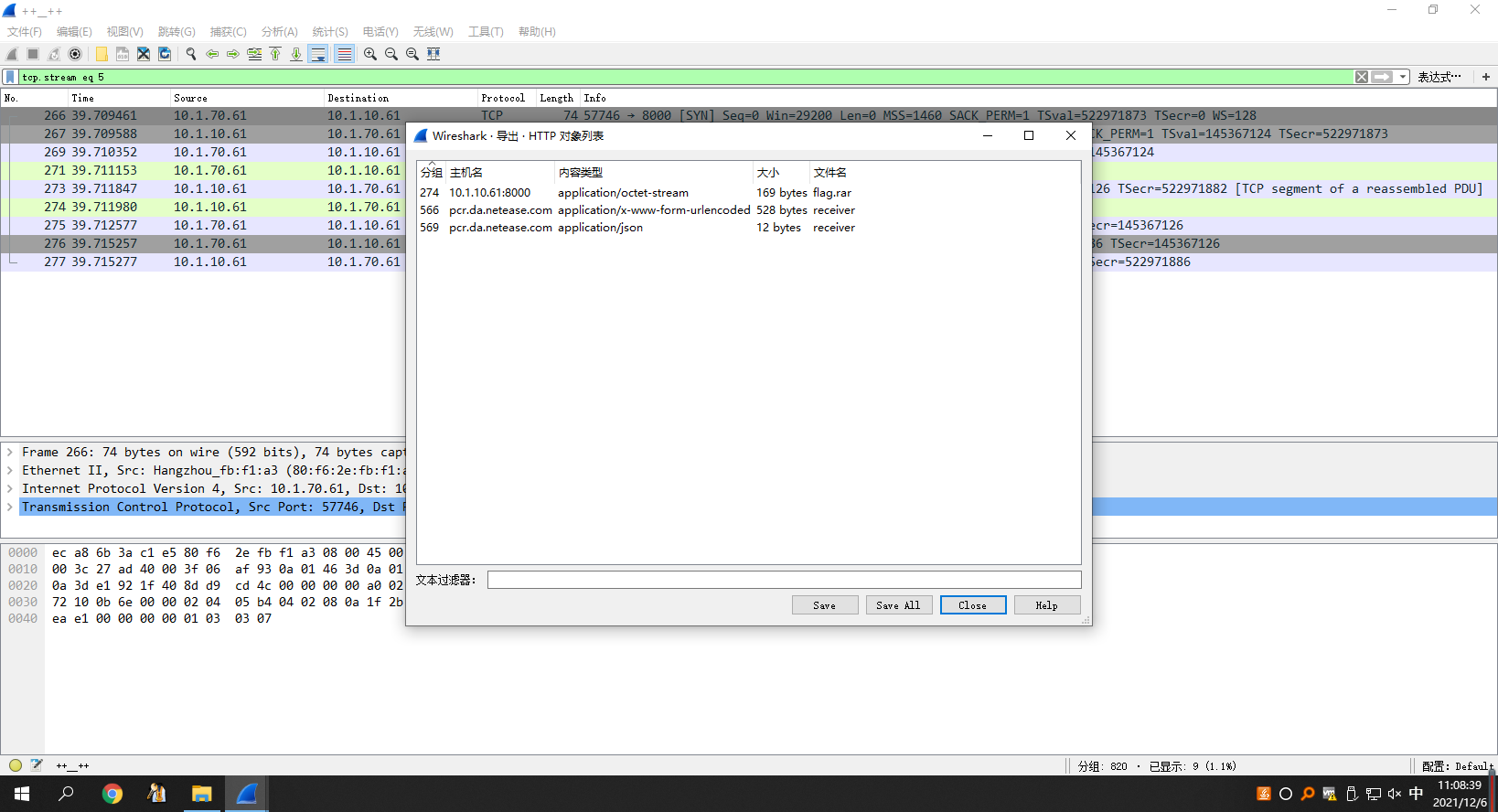Close the capture file icon
The width and height of the screenshot is (1498, 812).
point(144,54)
